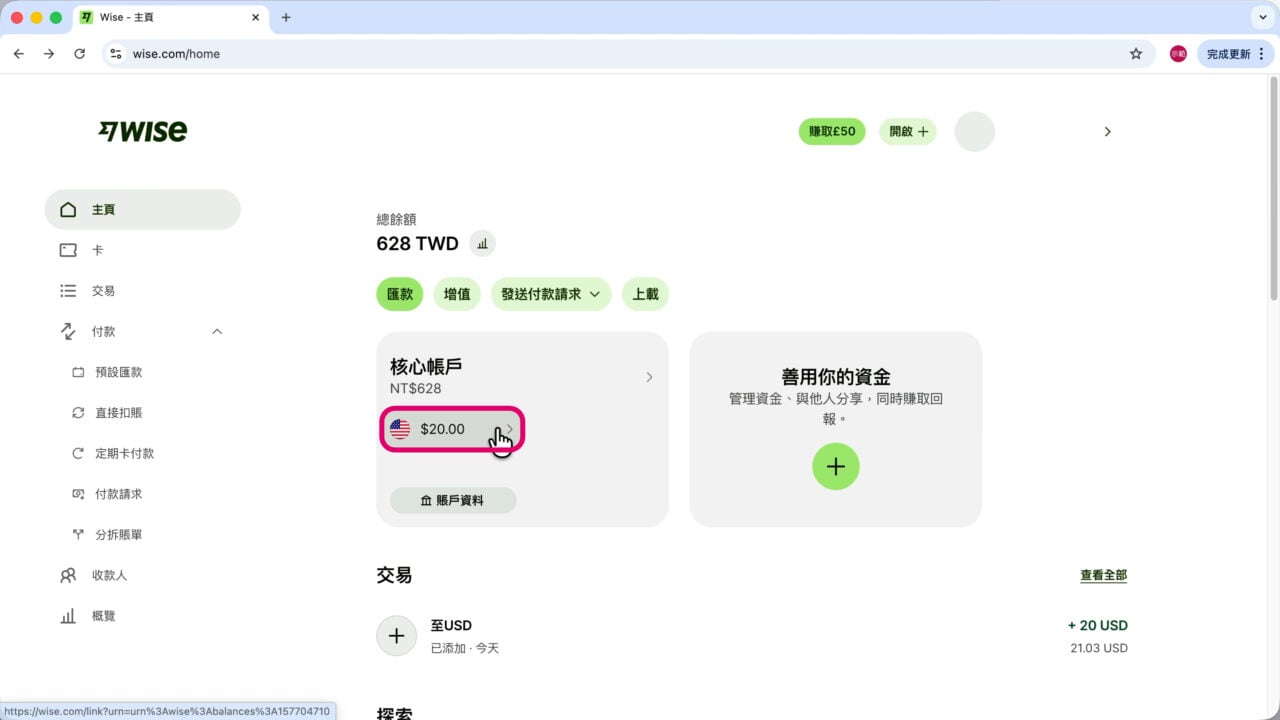Click the US flag icon
Image resolution: width=1280 pixels, height=720 pixels.
400,429
